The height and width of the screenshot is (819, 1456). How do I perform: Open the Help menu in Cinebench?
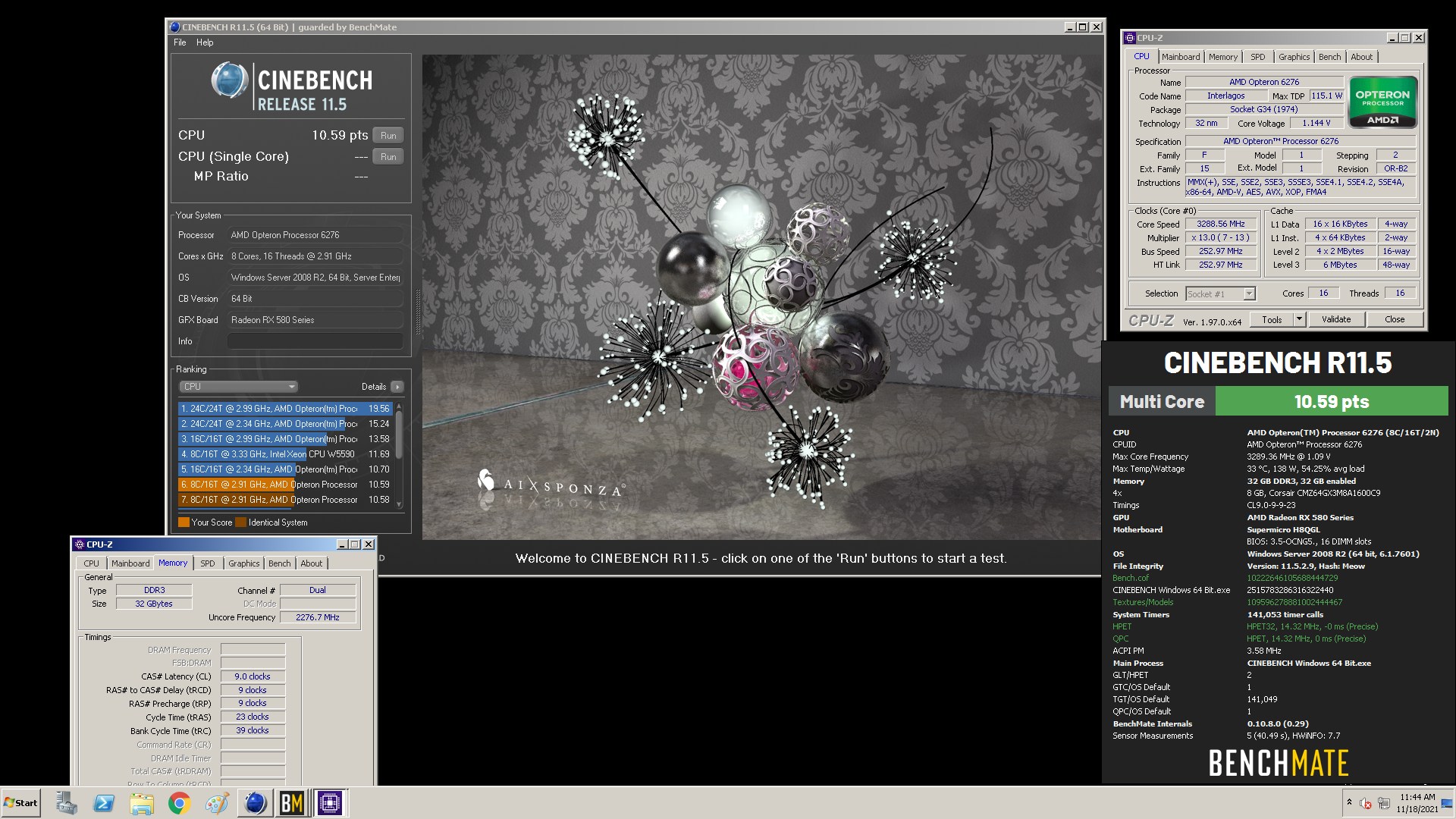click(x=205, y=42)
